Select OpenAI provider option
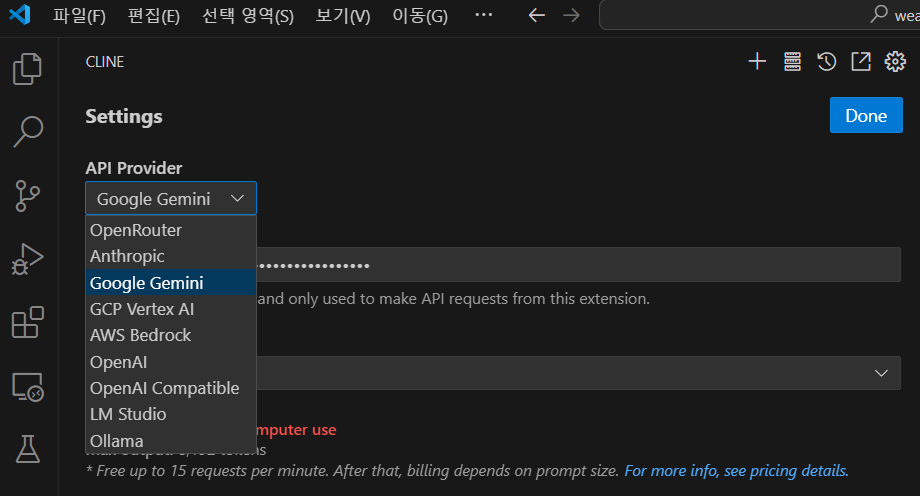 171,362
